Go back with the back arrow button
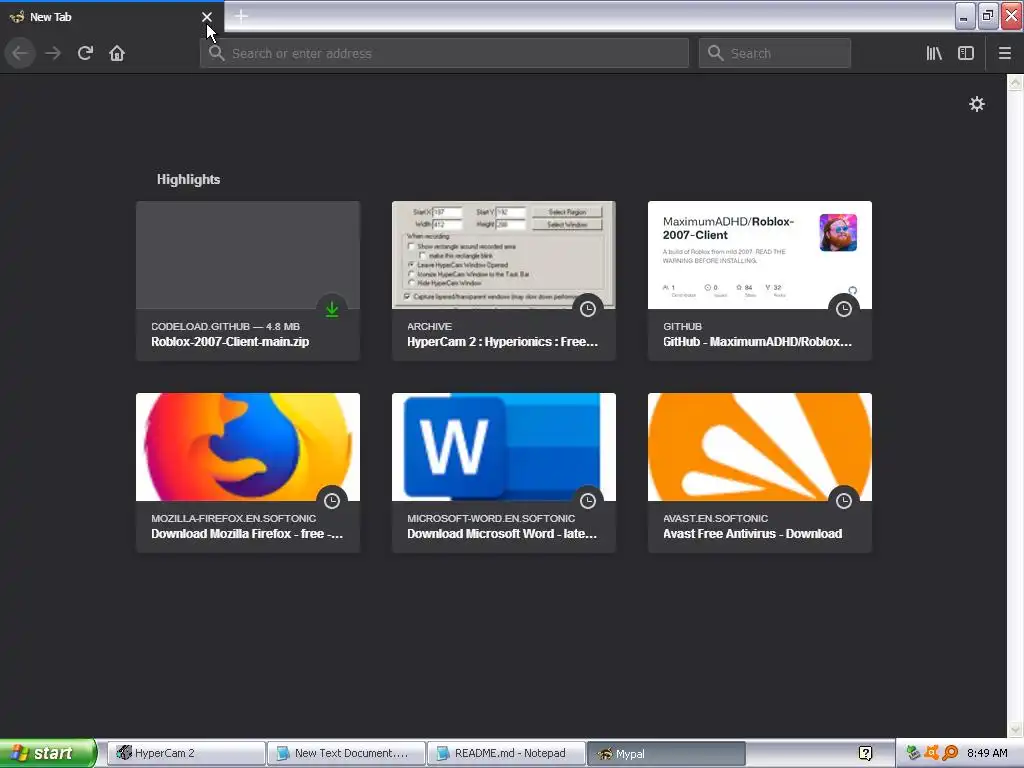The image size is (1024, 768). coord(20,53)
